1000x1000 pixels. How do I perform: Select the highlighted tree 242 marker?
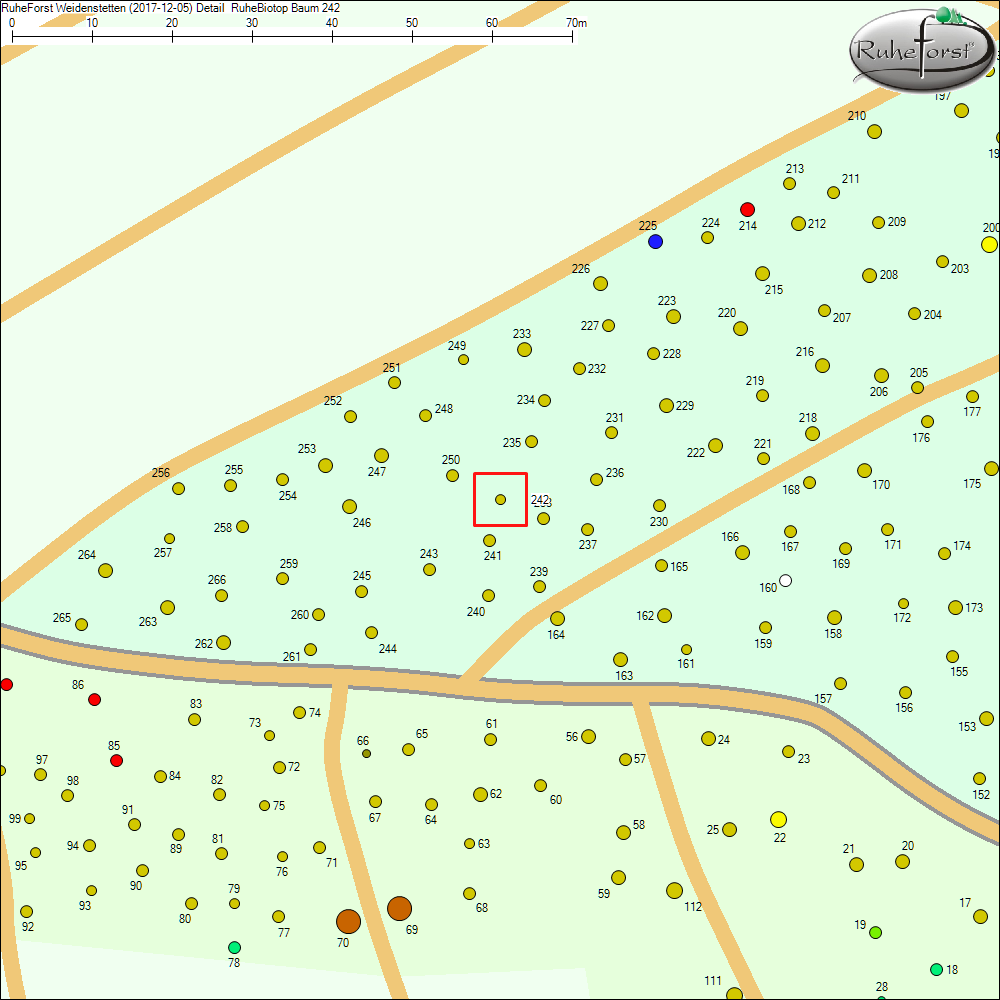pos(499,499)
